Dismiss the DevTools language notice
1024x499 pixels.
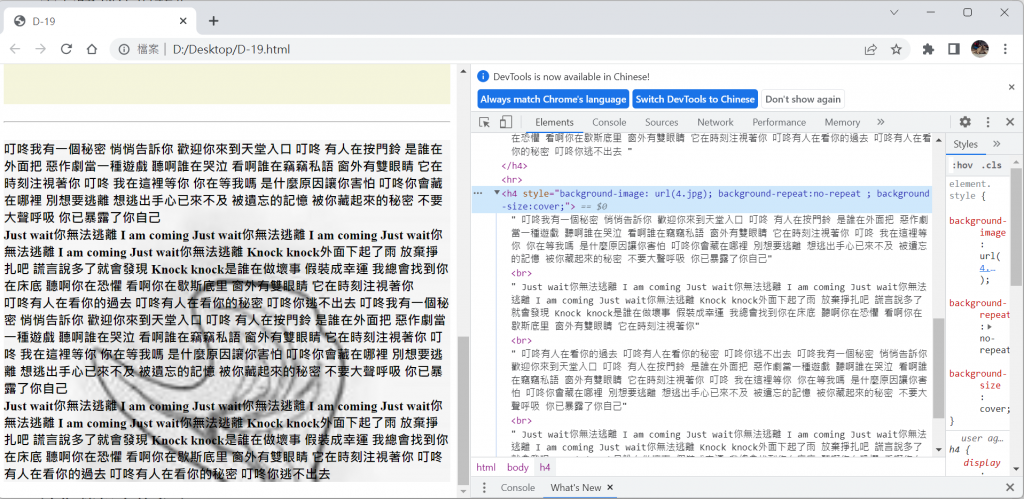(1010, 87)
